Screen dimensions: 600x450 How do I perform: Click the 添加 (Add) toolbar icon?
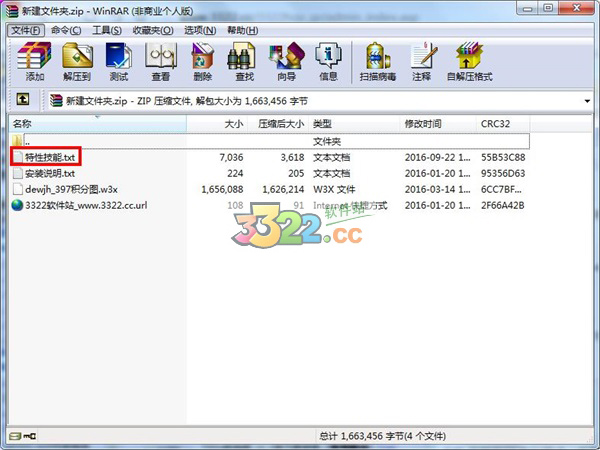coord(34,56)
